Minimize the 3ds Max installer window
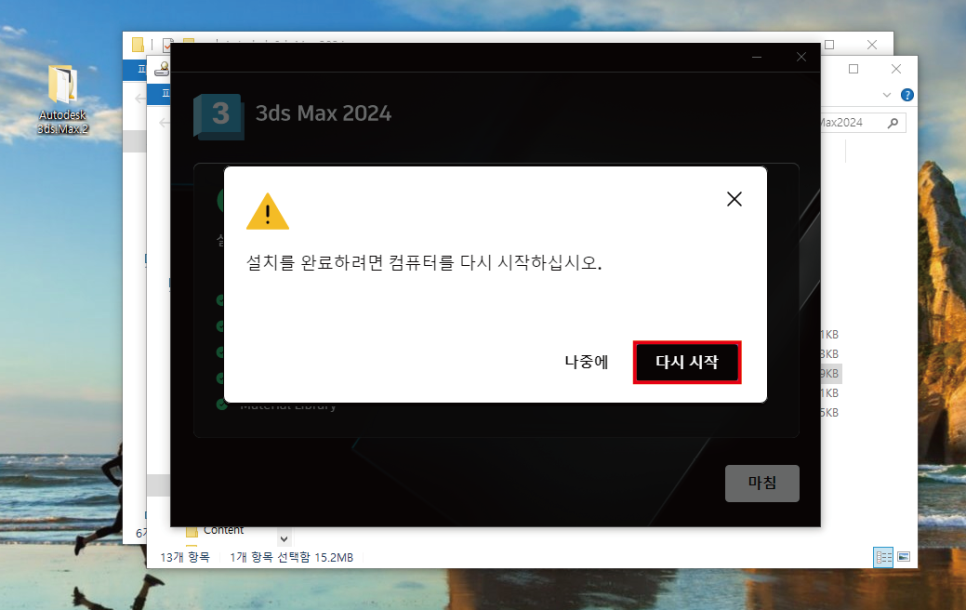The height and width of the screenshot is (610, 966). point(757,57)
